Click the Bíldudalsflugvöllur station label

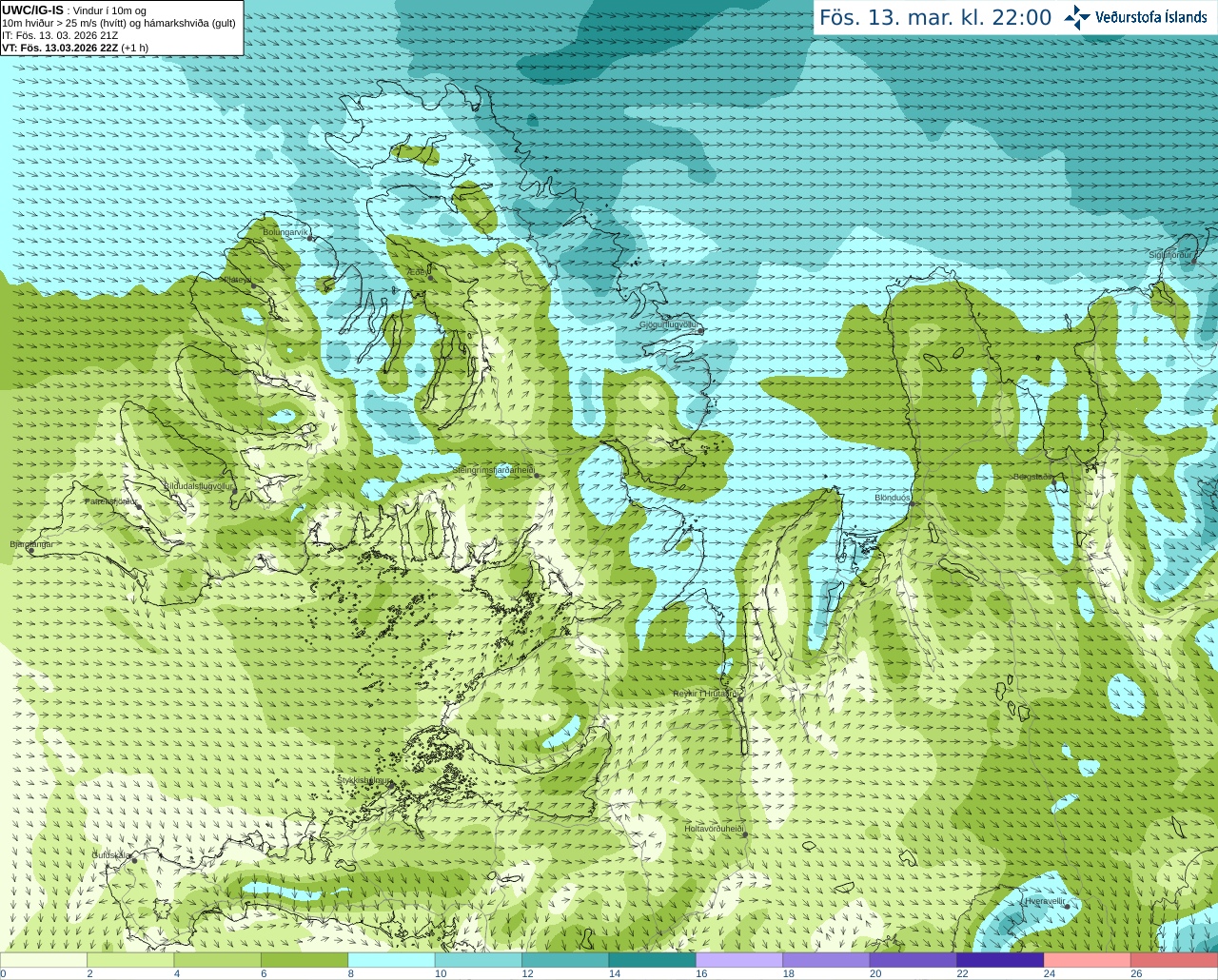(x=199, y=485)
